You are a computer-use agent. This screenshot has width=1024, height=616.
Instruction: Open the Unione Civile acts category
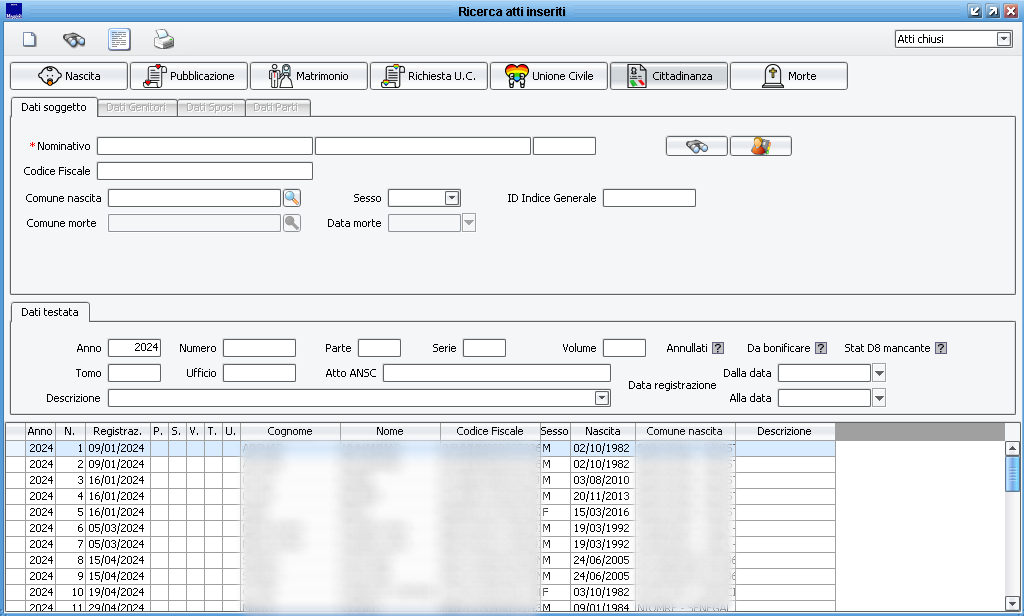[x=549, y=76]
